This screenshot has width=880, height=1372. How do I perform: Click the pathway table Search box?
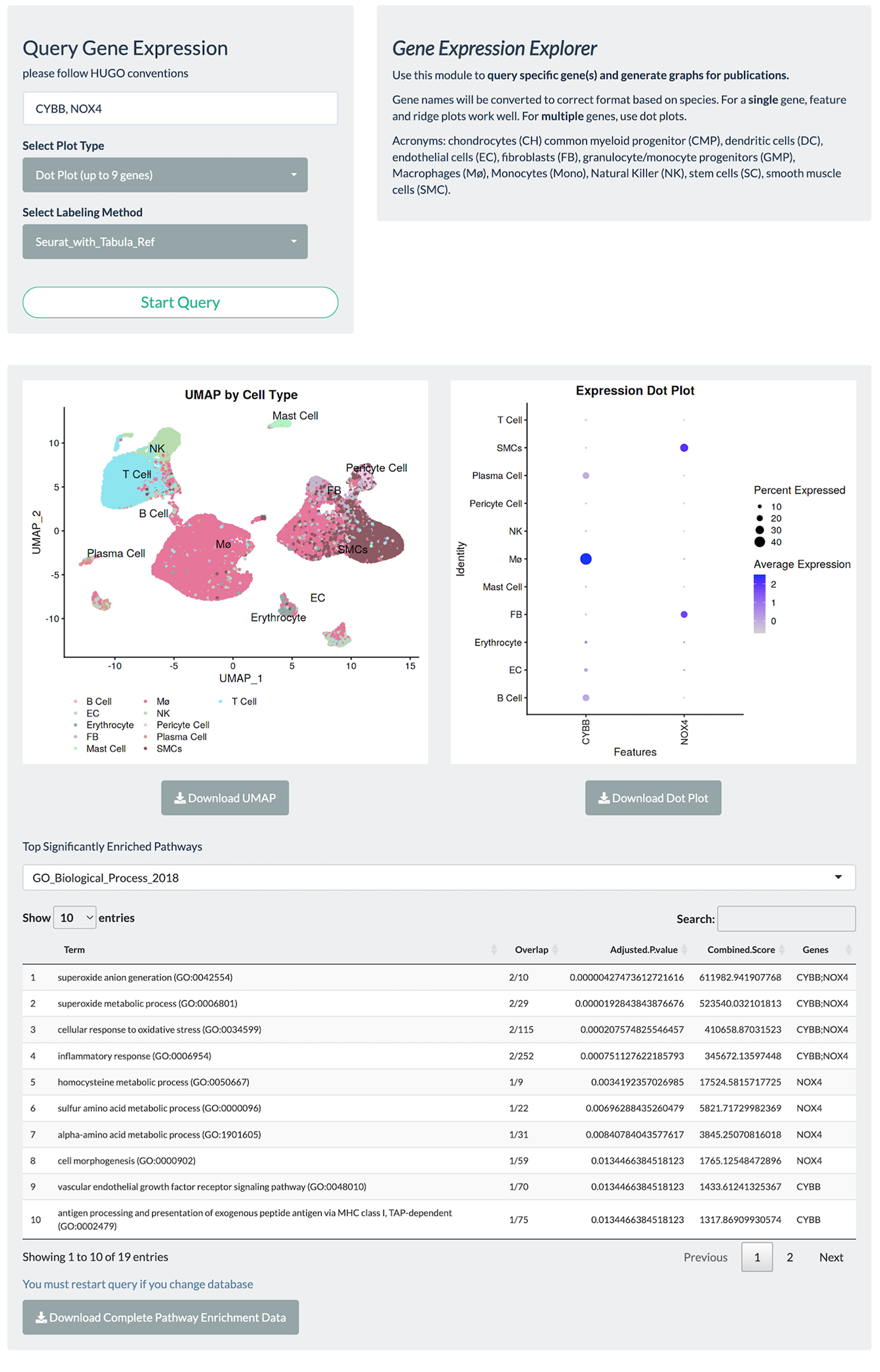tap(787, 919)
